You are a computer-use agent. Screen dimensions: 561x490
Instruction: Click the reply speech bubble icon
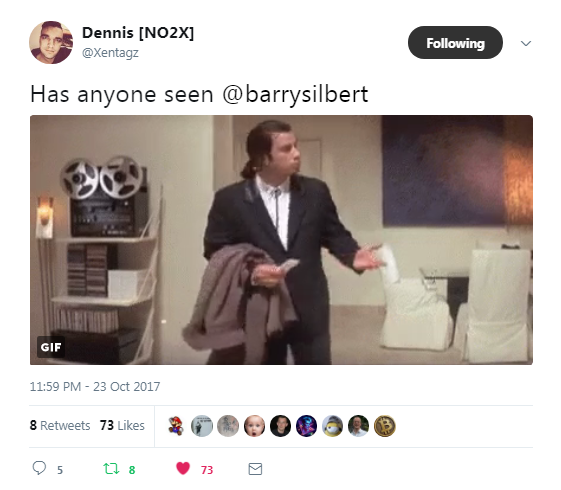39,468
